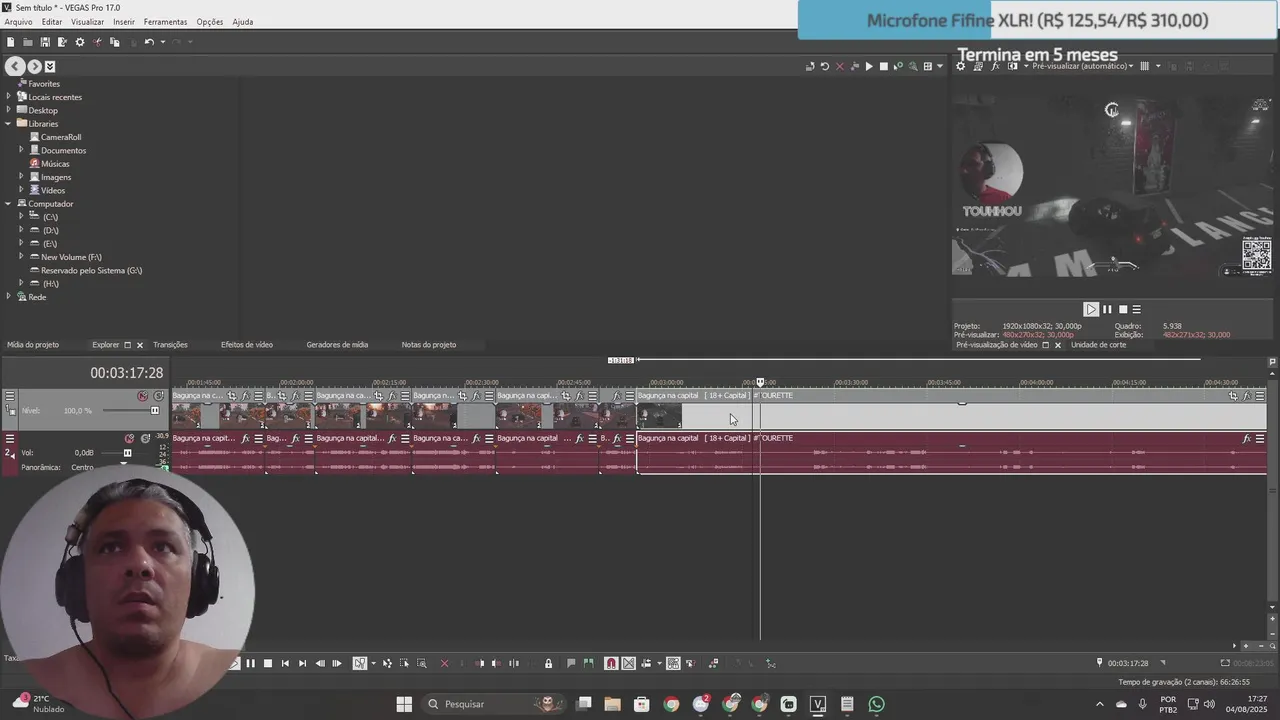Go forward in Explorer navigation
This screenshot has width=1280, height=720.
(35, 66)
